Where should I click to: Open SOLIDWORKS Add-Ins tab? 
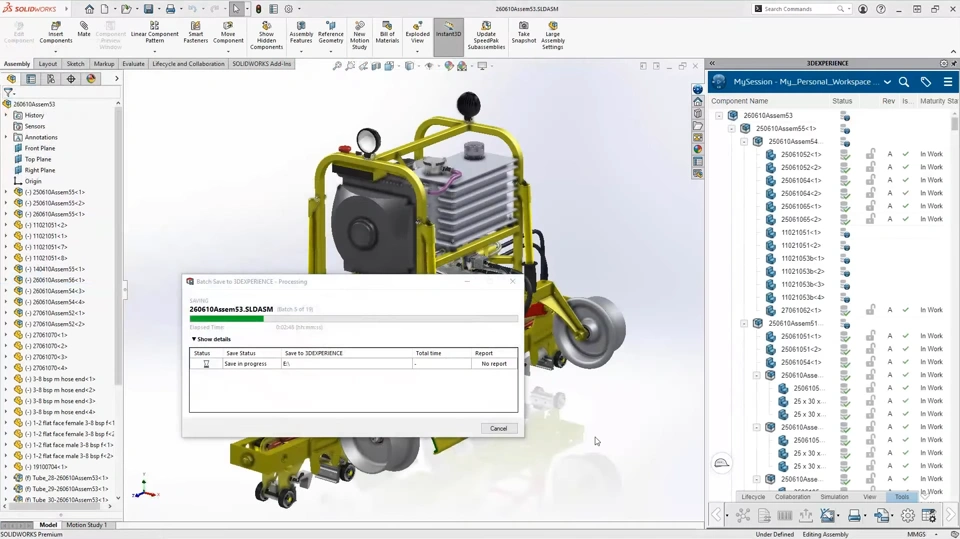point(261,64)
